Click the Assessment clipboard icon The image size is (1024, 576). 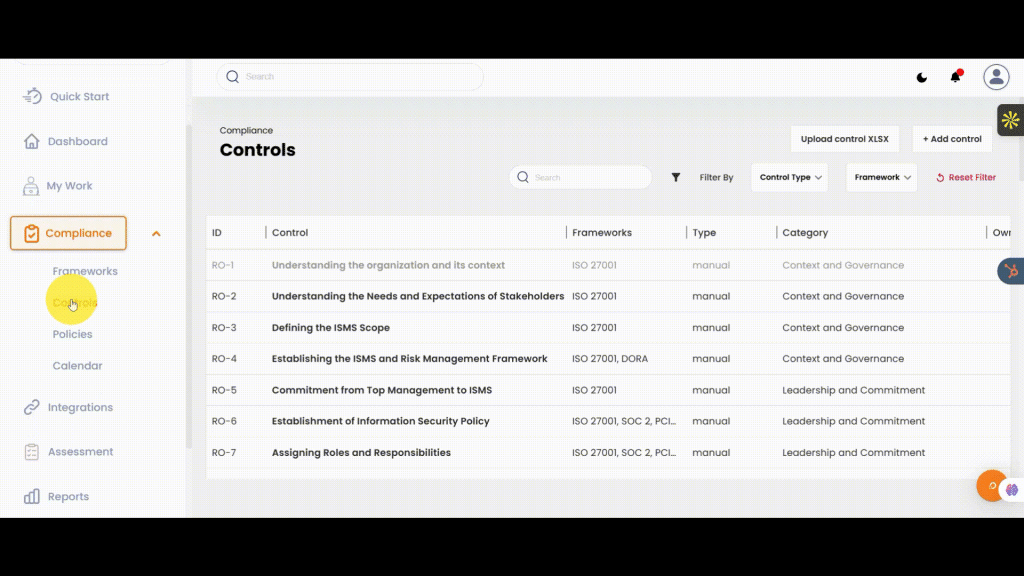click(32, 452)
